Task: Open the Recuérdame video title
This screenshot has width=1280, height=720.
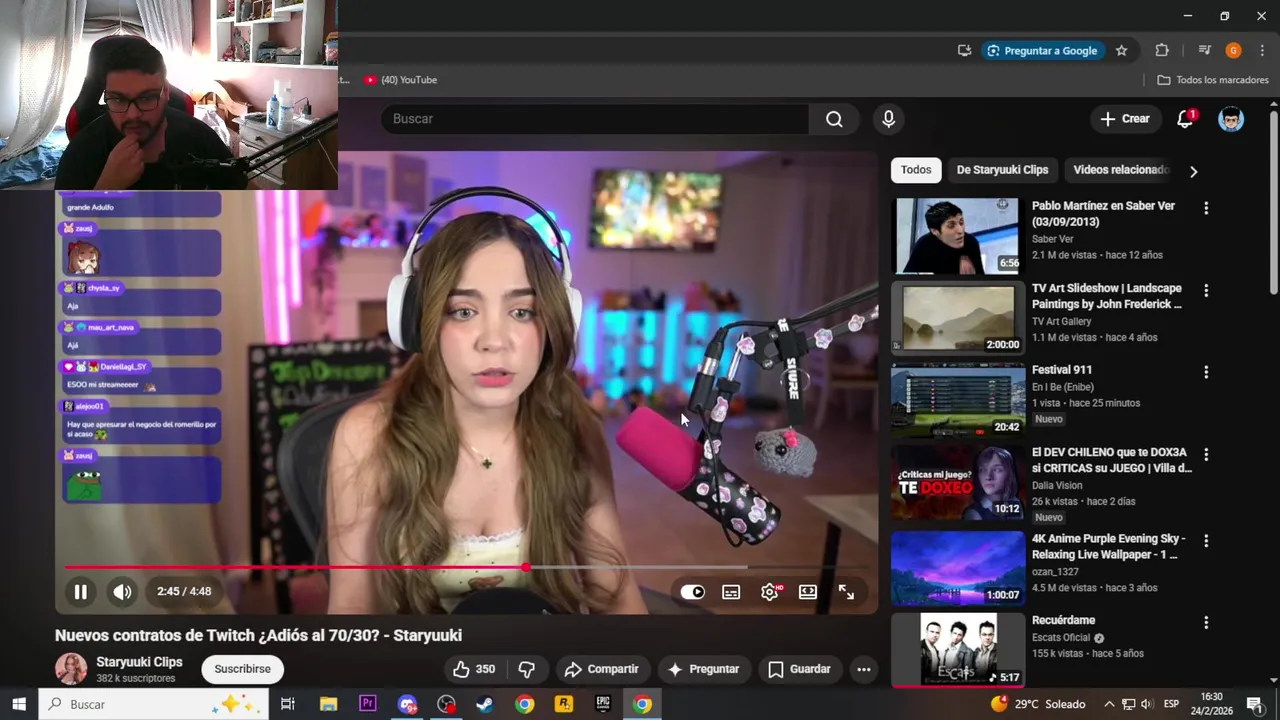Action: click(x=1063, y=620)
